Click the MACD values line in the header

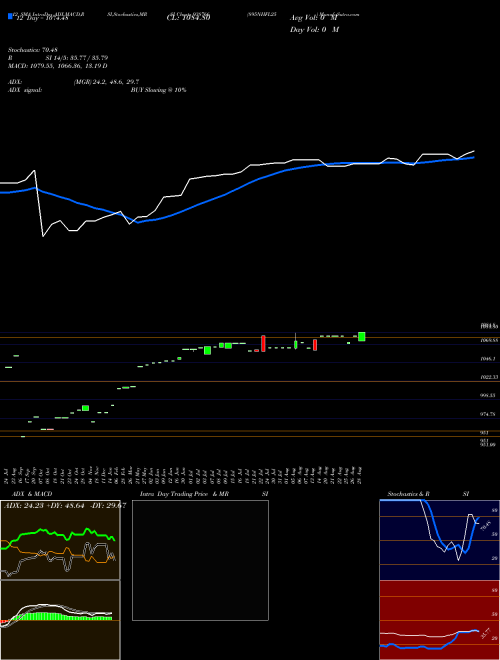[x=58, y=66]
